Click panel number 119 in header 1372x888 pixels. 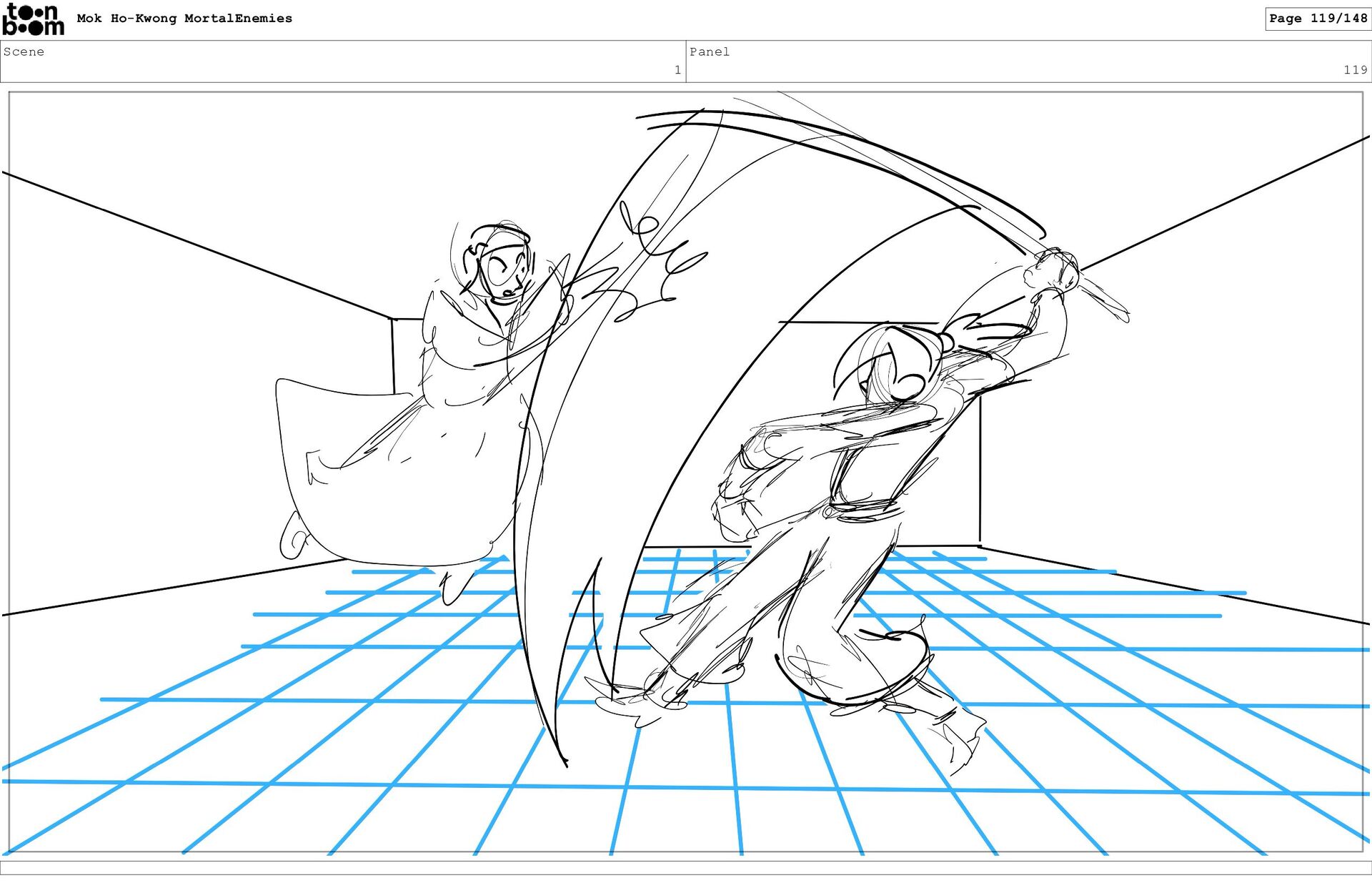tap(1354, 70)
